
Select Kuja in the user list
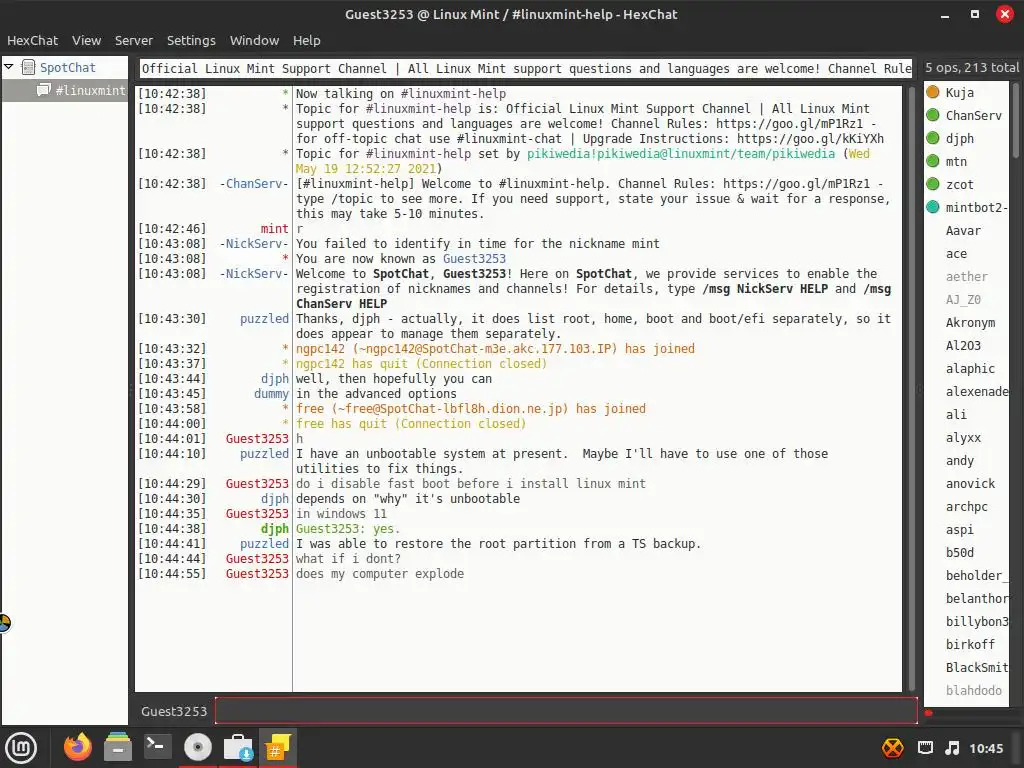click(959, 93)
